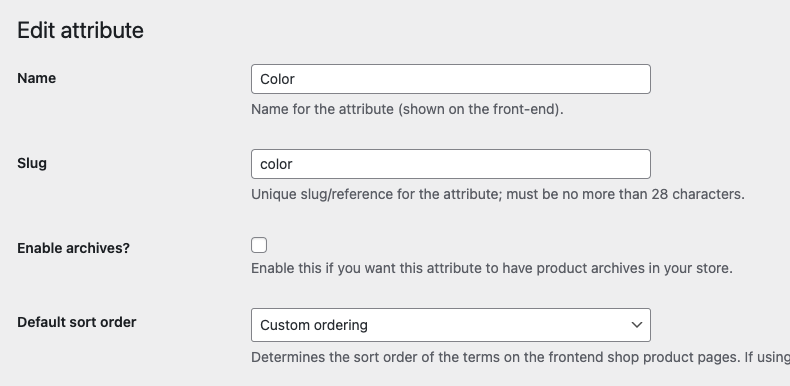Viewport: 790px width, 386px height.
Task: Open the Default sort order dropdown
Action: coord(451,325)
